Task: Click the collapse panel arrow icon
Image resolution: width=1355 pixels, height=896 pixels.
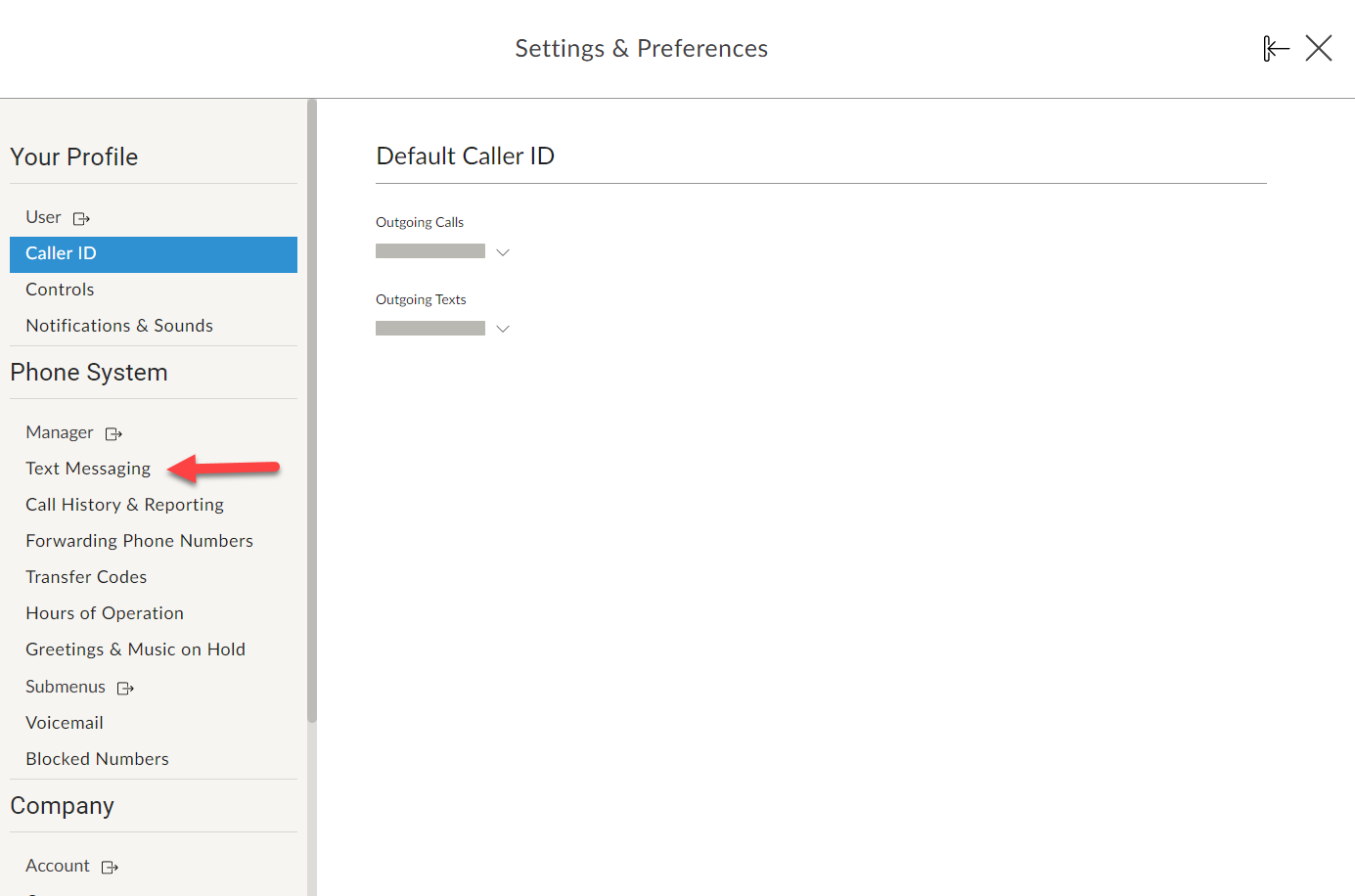Action: point(1276,48)
